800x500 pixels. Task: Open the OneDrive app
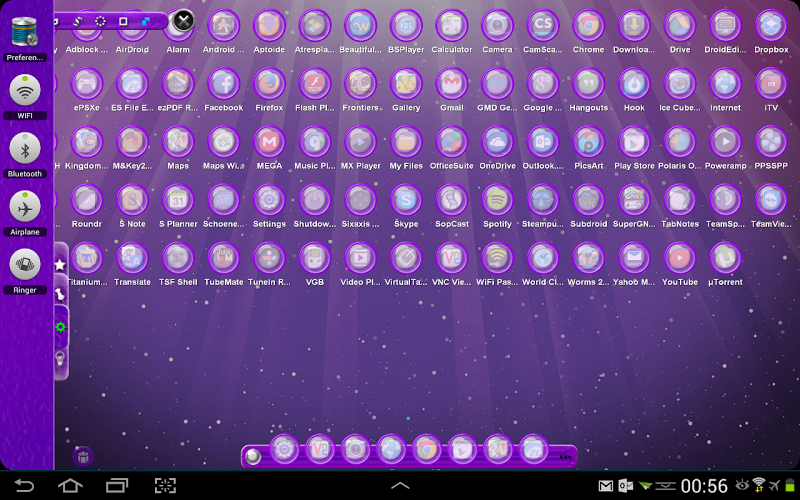pos(497,141)
